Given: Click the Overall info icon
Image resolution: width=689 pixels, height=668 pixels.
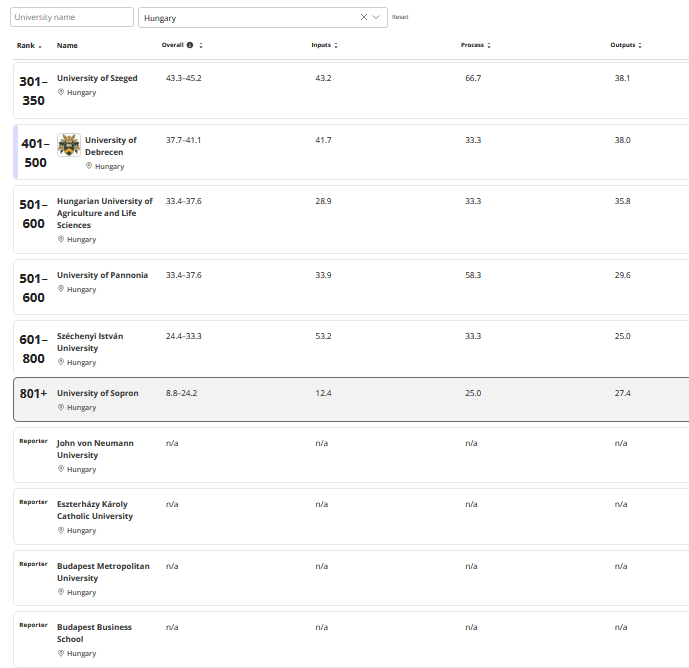Looking at the screenshot, I should (x=190, y=45).
